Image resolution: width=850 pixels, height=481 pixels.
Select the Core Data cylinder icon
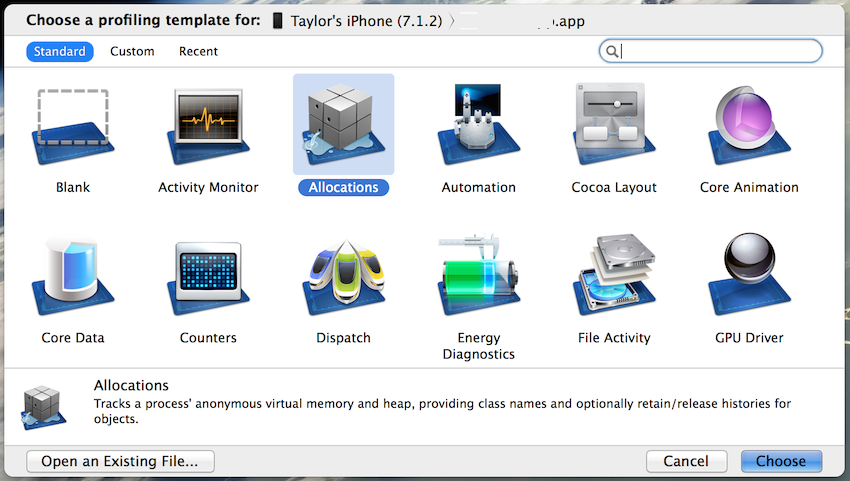coord(73,275)
